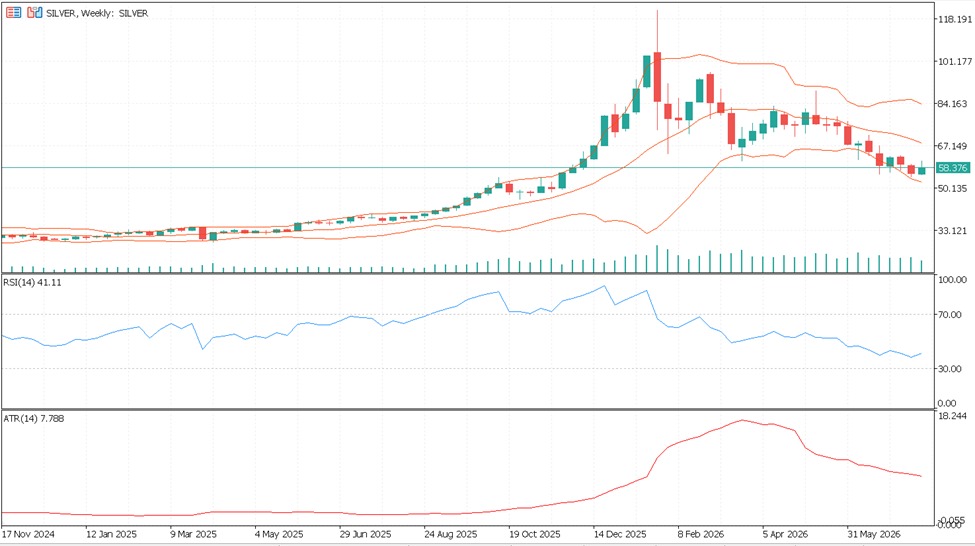This screenshot has height=546, width=975.
Task: Click the 31 May 2026 date label
Action: click(874, 534)
